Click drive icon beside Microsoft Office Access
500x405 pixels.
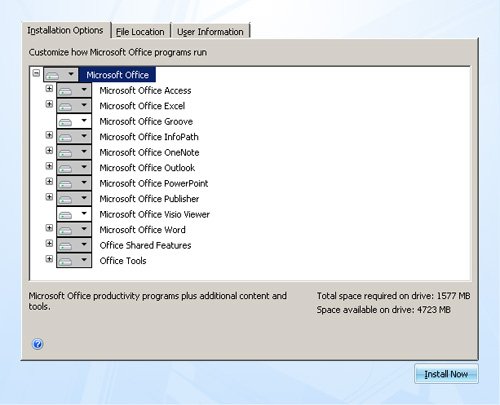65,91
